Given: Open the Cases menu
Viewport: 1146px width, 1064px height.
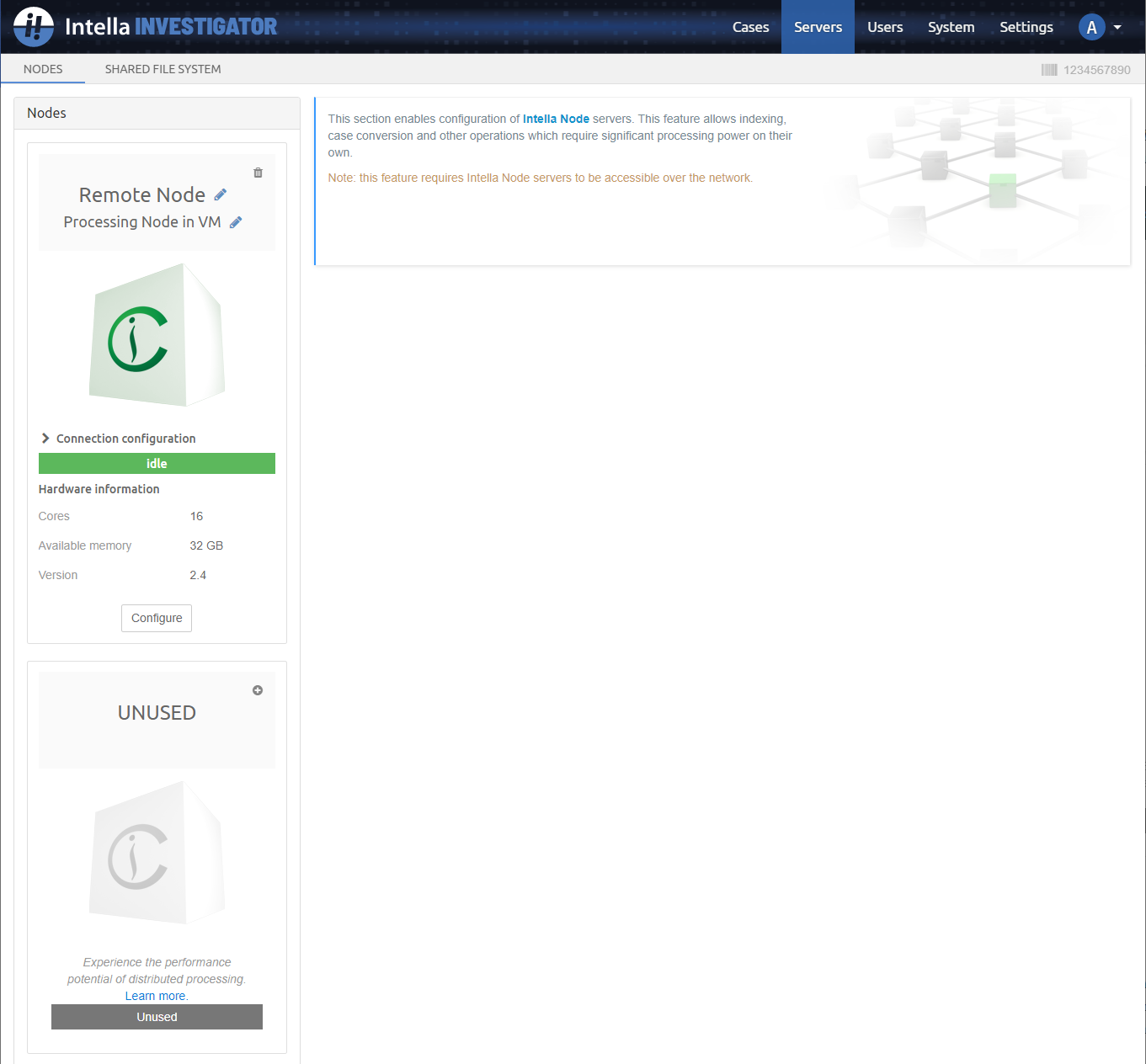Looking at the screenshot, I should pos(750,27).
